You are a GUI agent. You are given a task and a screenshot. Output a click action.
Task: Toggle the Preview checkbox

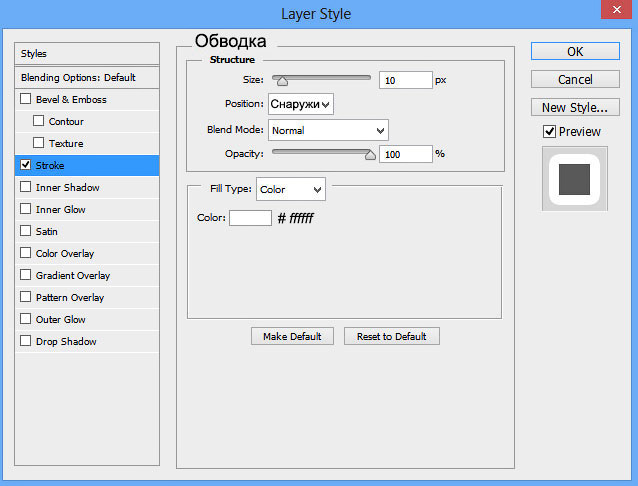[x=549, y=131]
